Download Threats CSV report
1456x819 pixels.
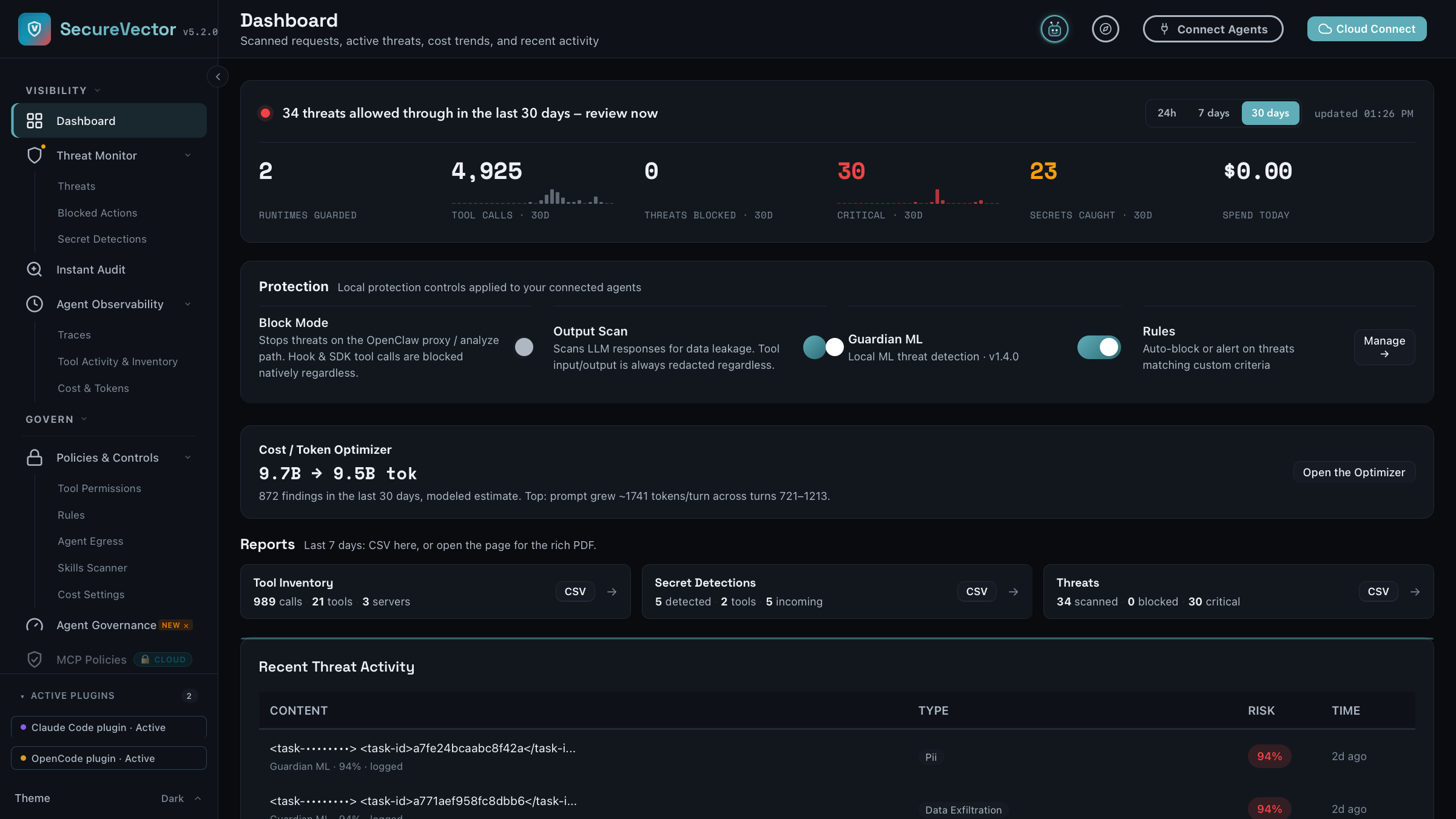[1378, 591]
